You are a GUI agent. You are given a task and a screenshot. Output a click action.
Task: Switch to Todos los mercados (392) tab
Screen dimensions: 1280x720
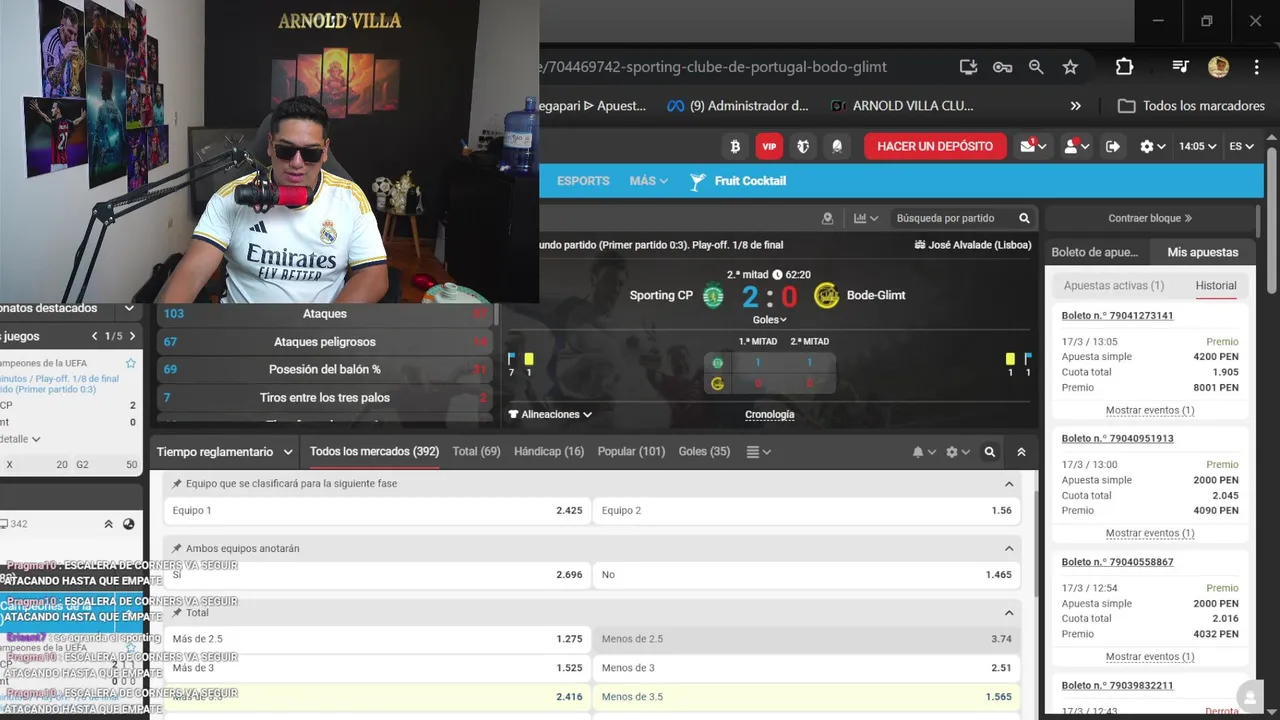click(x=374, y=452)
